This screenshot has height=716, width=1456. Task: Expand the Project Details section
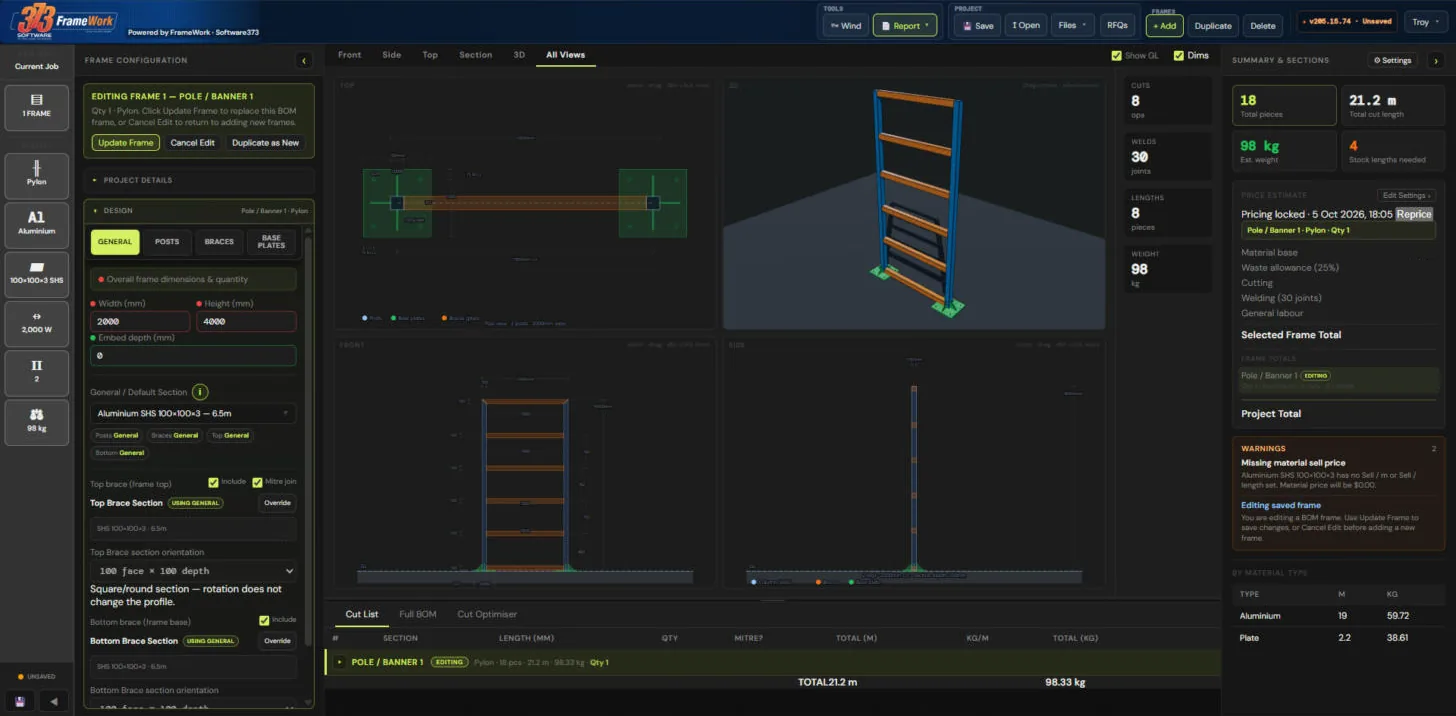click(199, 180)
